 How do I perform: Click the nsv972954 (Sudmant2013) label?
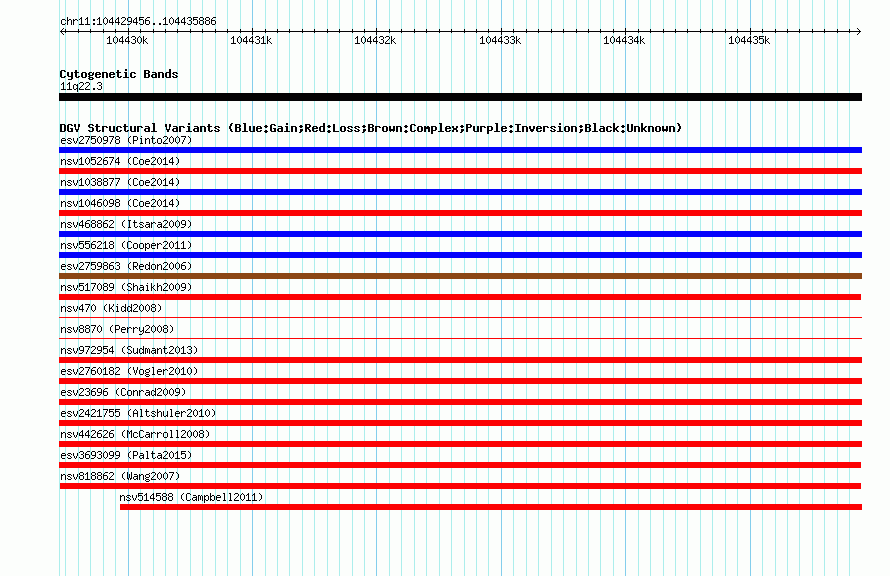point(129,350)
